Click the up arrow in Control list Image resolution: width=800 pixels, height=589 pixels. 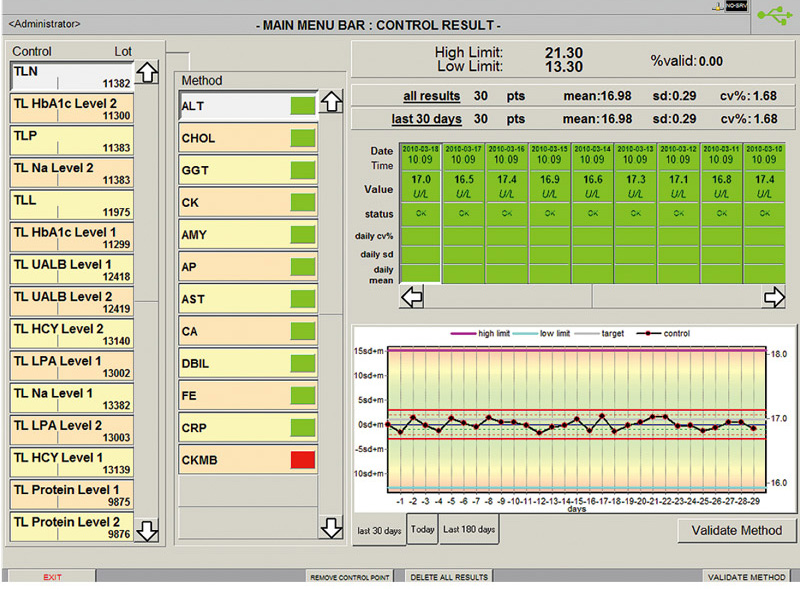pyautogui.click(x=147, y=72)
